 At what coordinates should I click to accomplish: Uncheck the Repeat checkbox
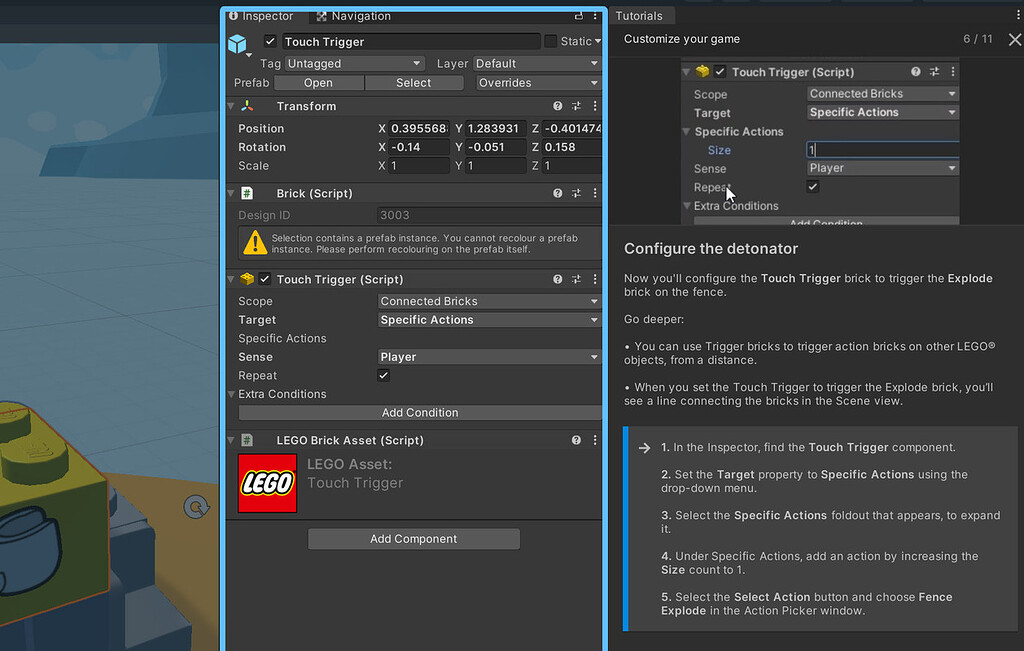[383, 375]
